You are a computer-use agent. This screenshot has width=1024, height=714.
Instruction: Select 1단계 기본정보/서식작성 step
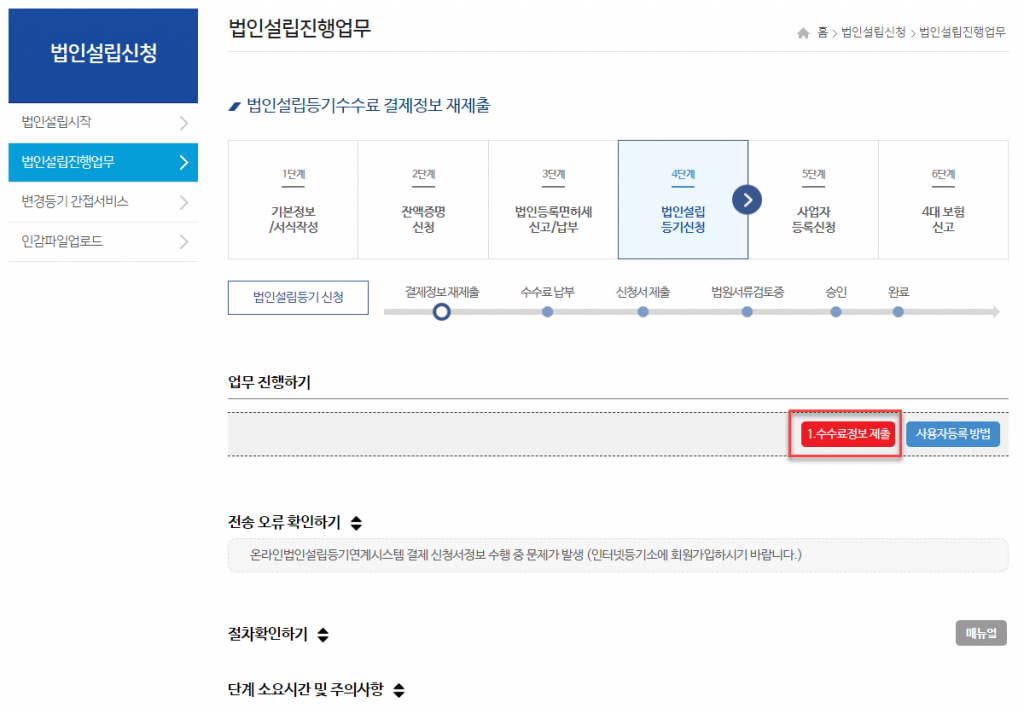point(293,200)
